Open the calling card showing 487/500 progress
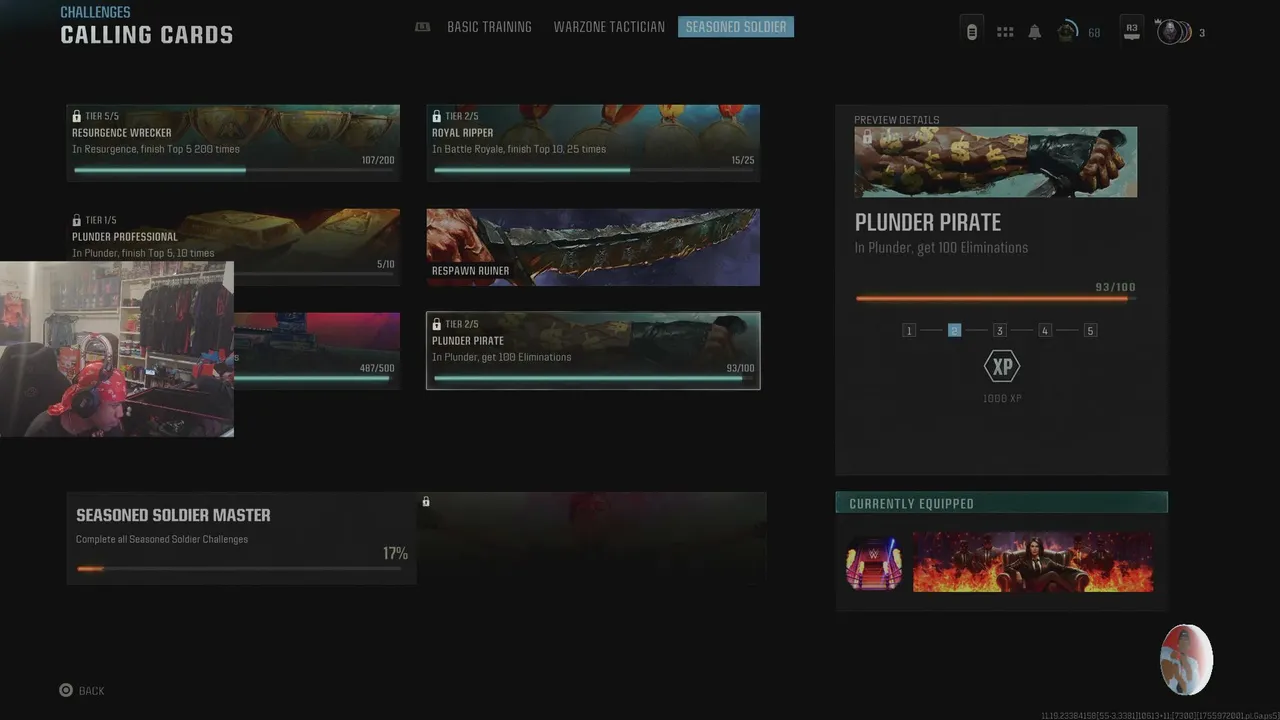The image size is (1280, 720). point(317,351)
